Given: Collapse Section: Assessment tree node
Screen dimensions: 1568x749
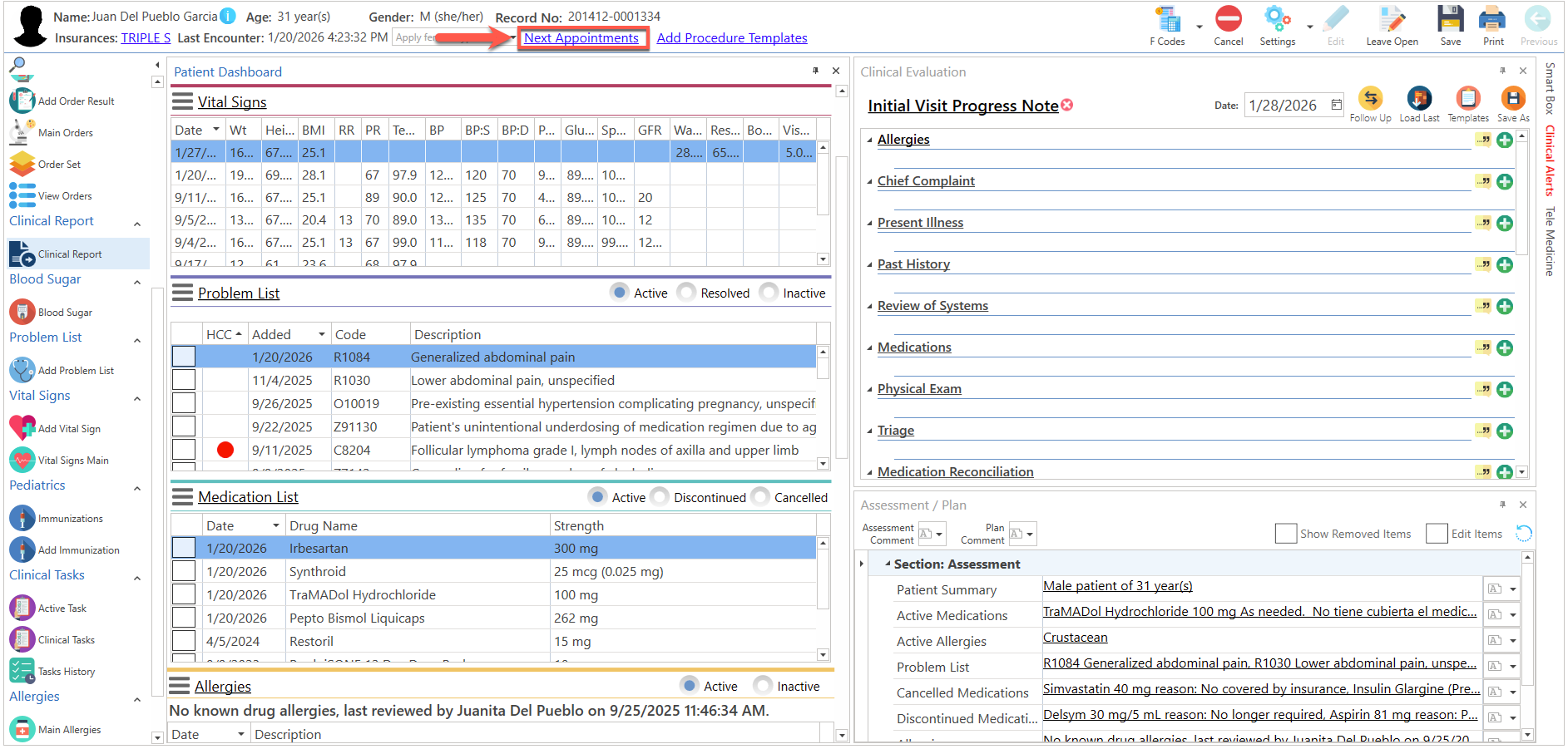Looking at the screenshot, I should tap(888, 564).
